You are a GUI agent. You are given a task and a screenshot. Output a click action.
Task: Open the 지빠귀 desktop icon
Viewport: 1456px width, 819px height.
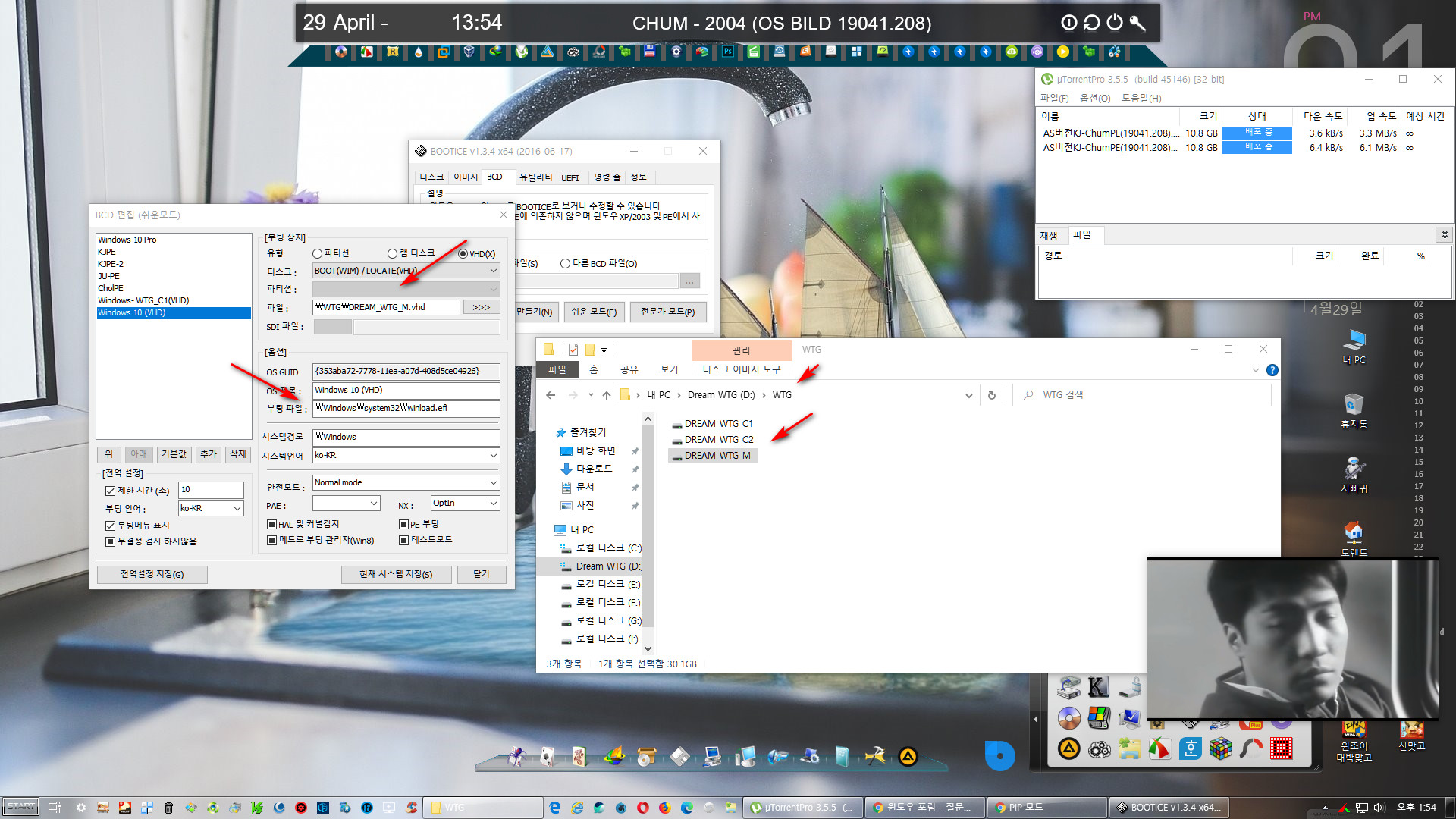(x=1354, y=475)
